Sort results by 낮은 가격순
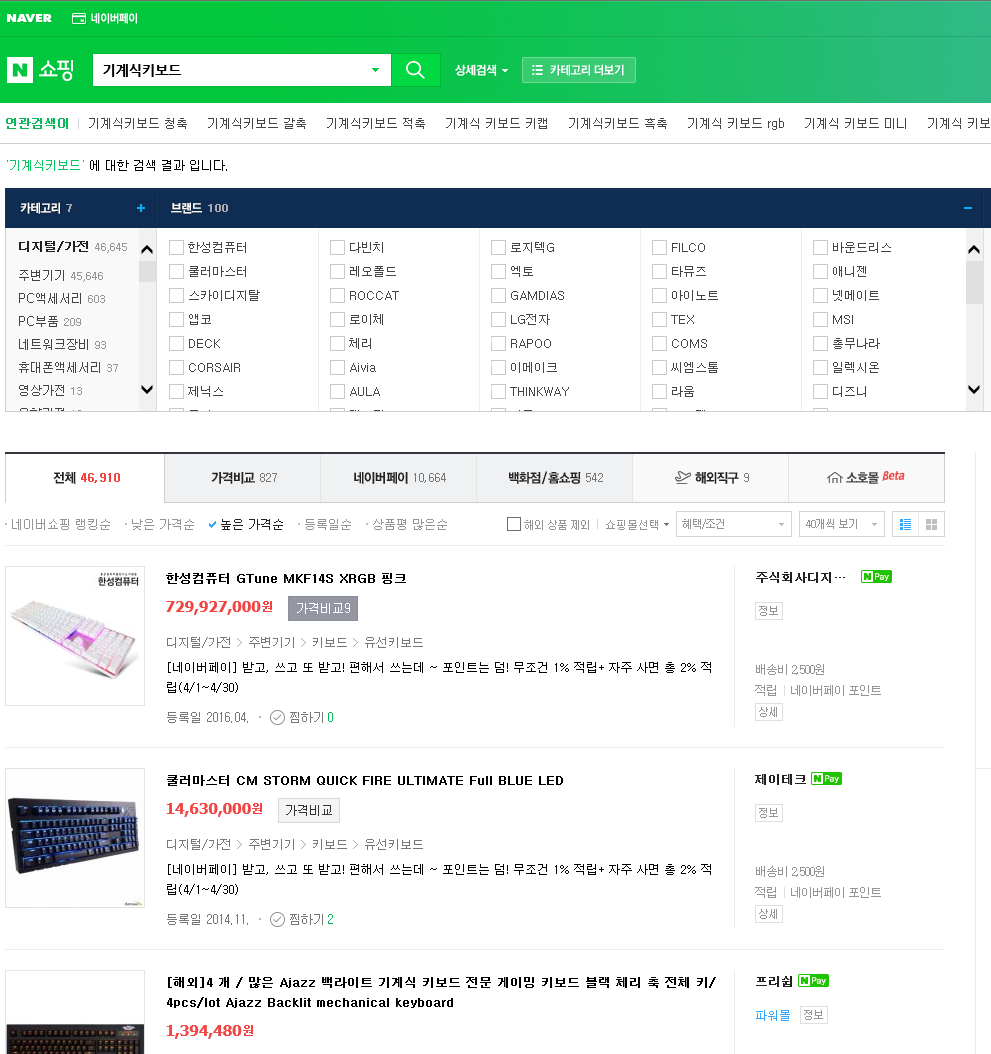991x1054 pixels. coord(163,524)
